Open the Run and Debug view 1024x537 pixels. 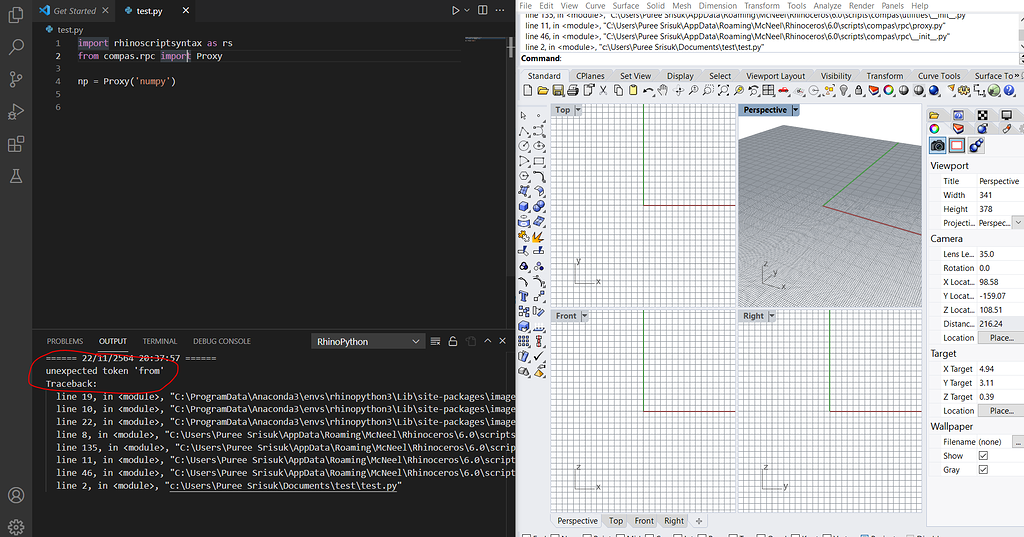point(16,112)
